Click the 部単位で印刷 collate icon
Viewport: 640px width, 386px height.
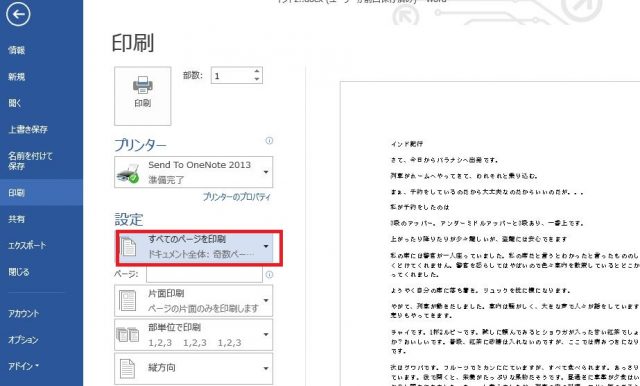click(127, 335)
